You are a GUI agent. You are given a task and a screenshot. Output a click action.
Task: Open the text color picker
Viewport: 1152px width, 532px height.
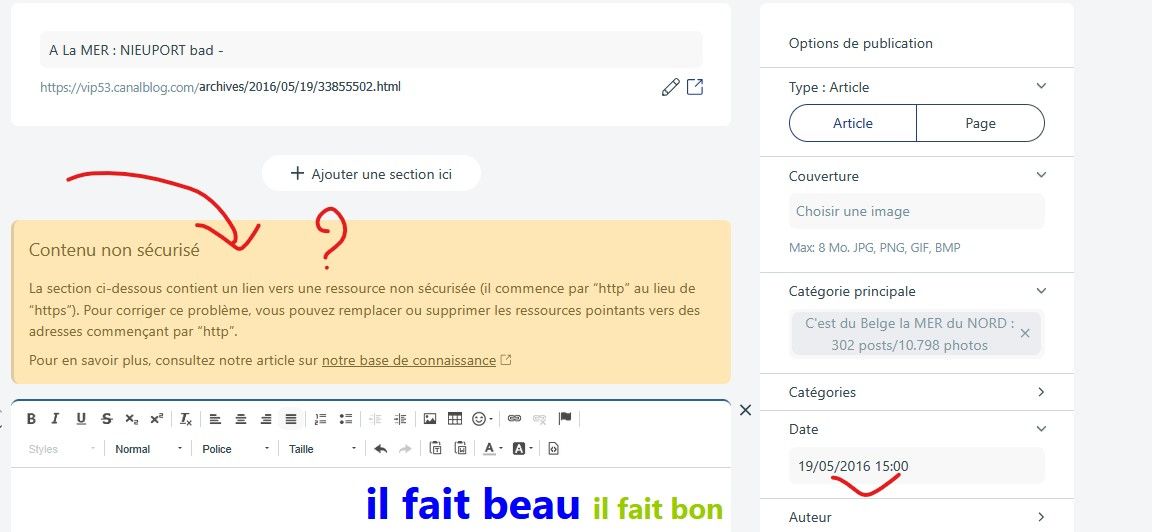point(493,448)
